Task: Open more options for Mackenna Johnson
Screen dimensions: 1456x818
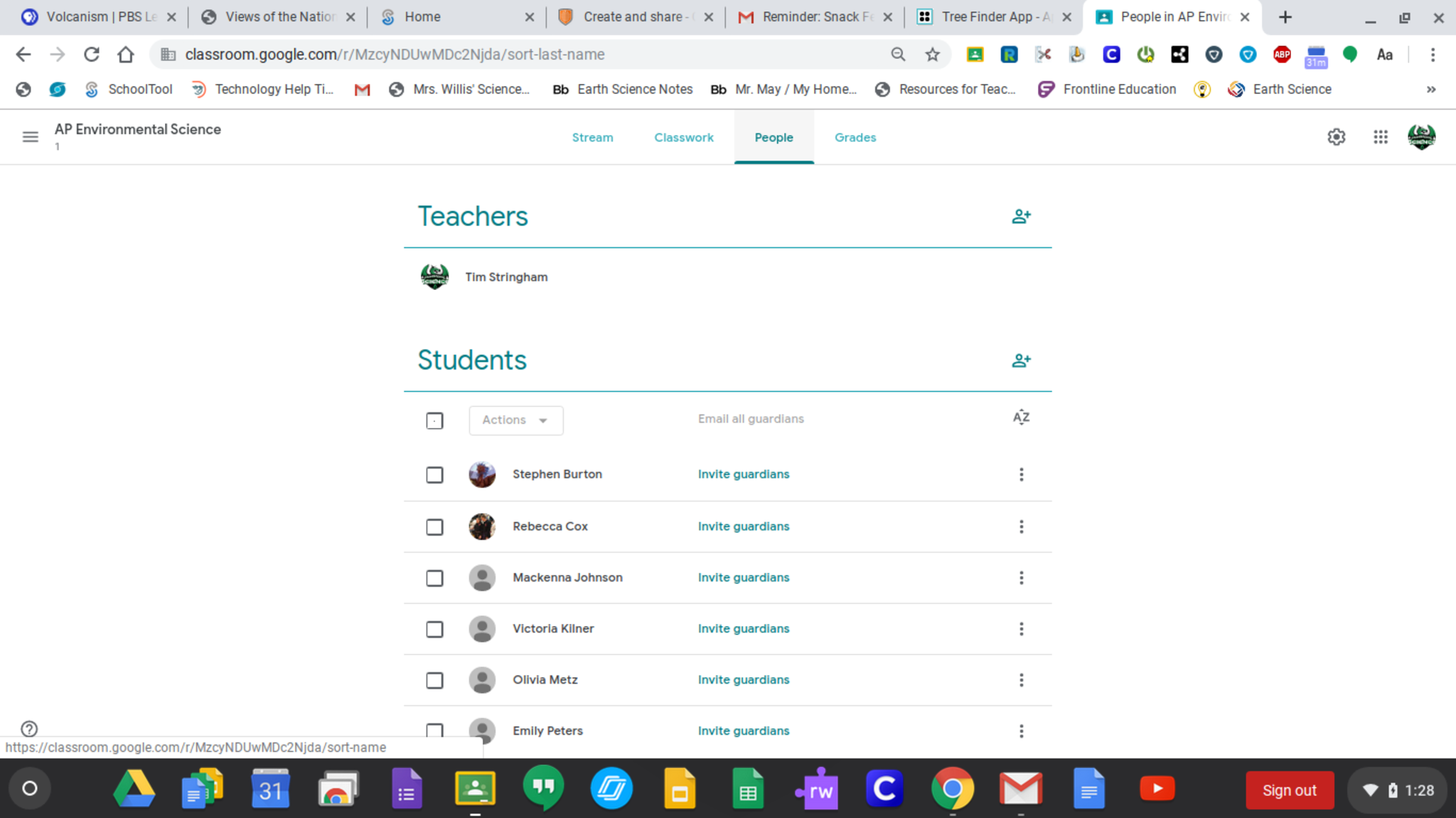Action: 1021,578
